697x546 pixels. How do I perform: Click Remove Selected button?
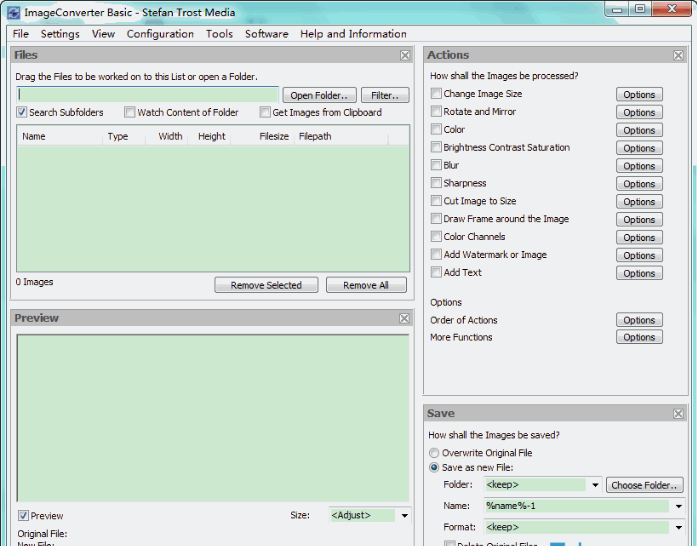point(266,285)
